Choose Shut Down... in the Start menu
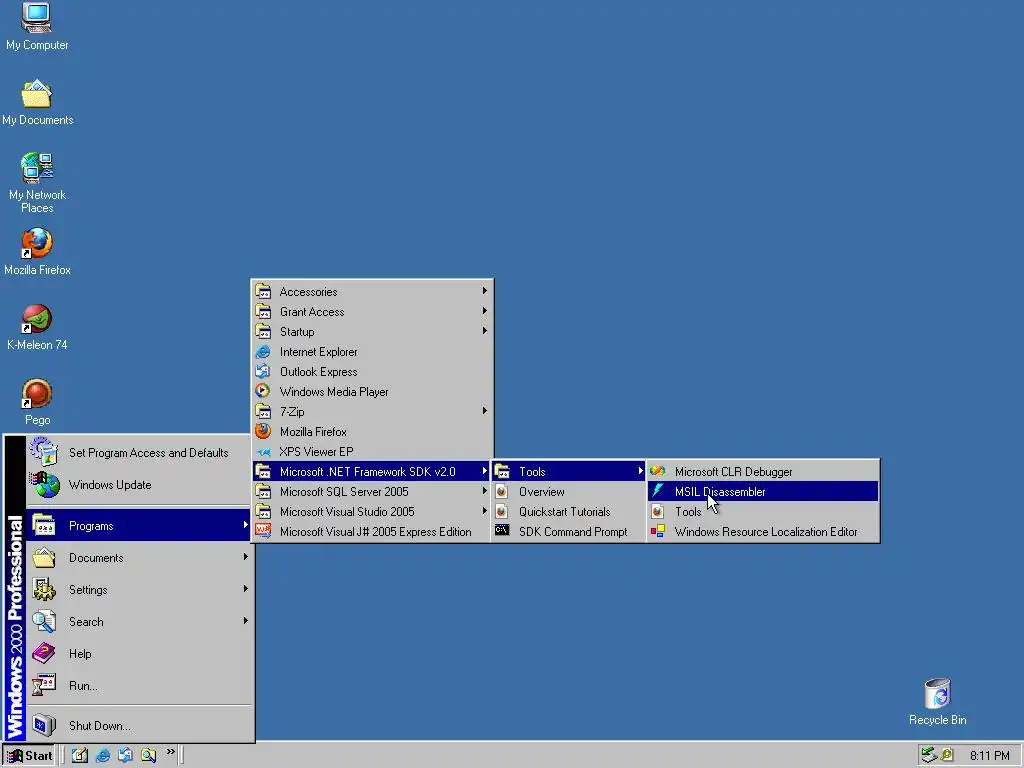The height and width of the screenshot is (768, 1024). 138,726
